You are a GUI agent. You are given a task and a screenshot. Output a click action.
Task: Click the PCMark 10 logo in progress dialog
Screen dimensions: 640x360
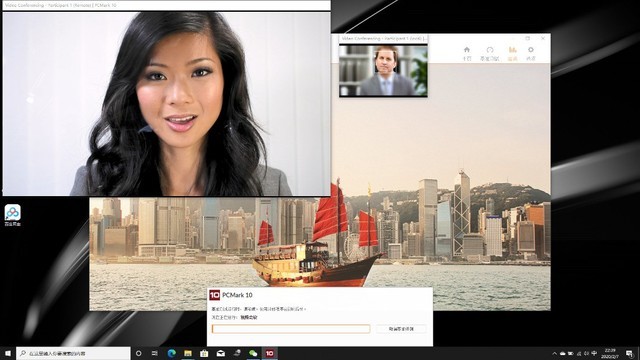click(x=215, y=295)
